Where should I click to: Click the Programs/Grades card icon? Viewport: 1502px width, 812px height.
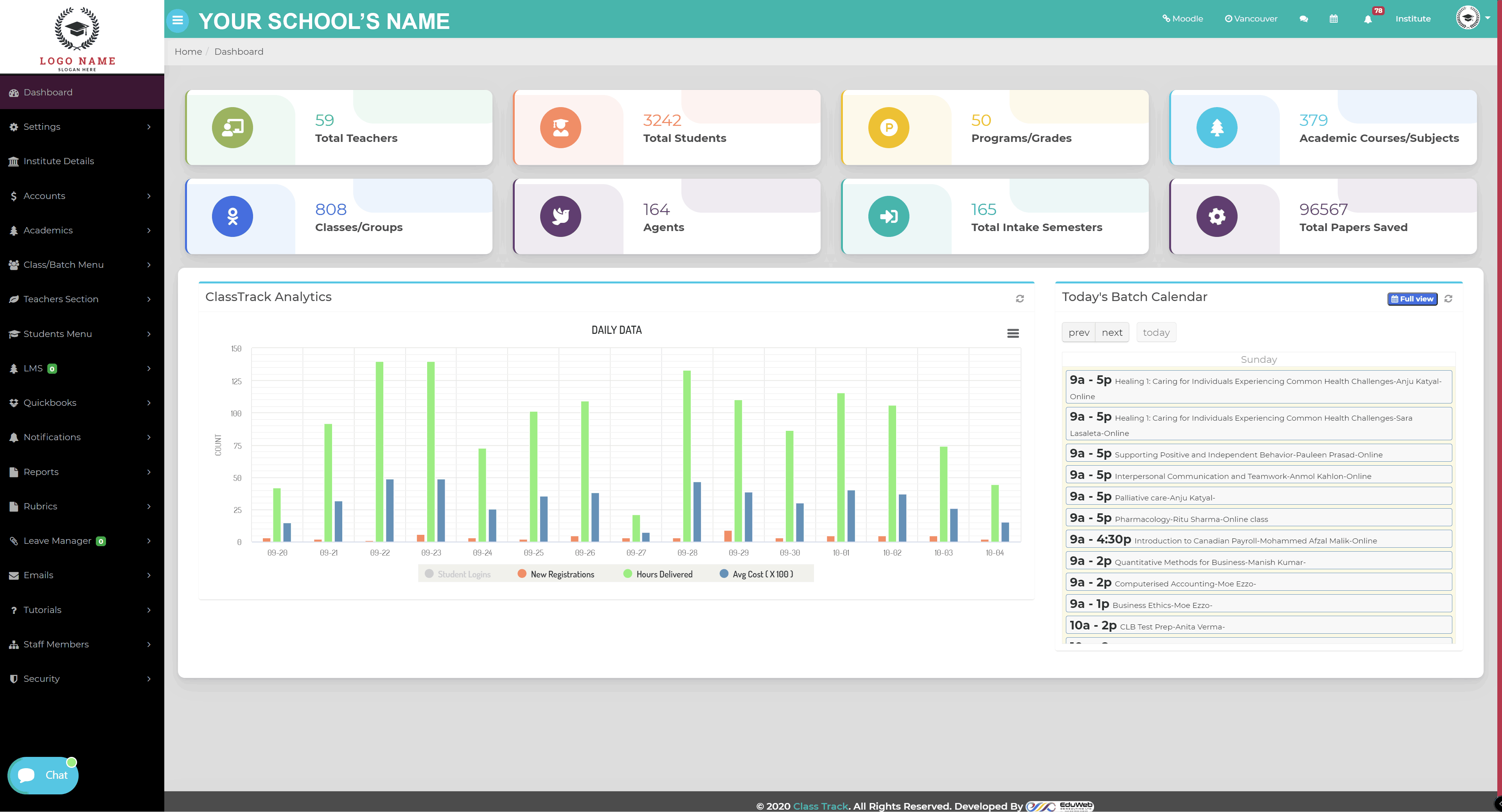coord(889,128)
